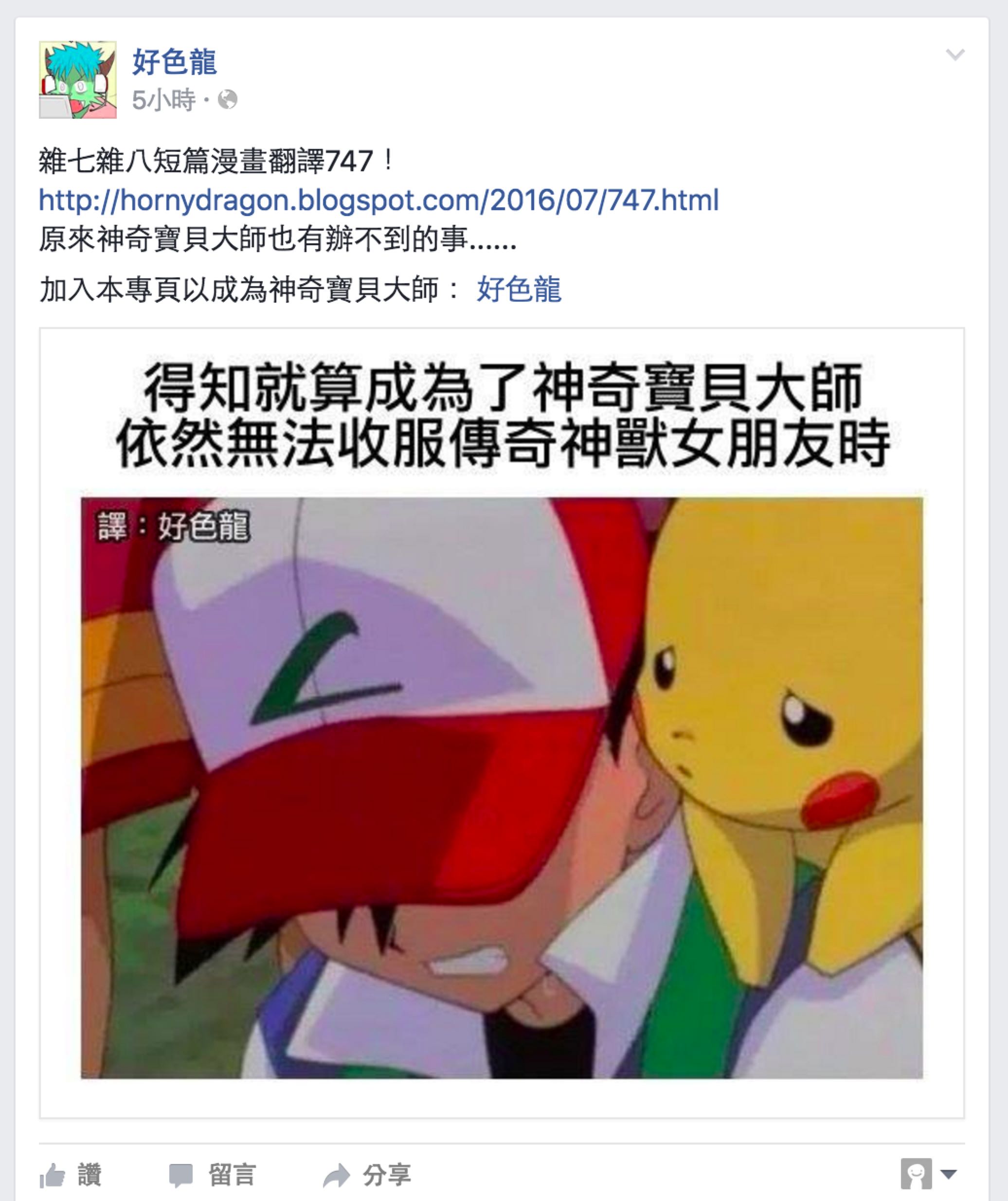Click the 好色龍 page name header

click(174, 62)
